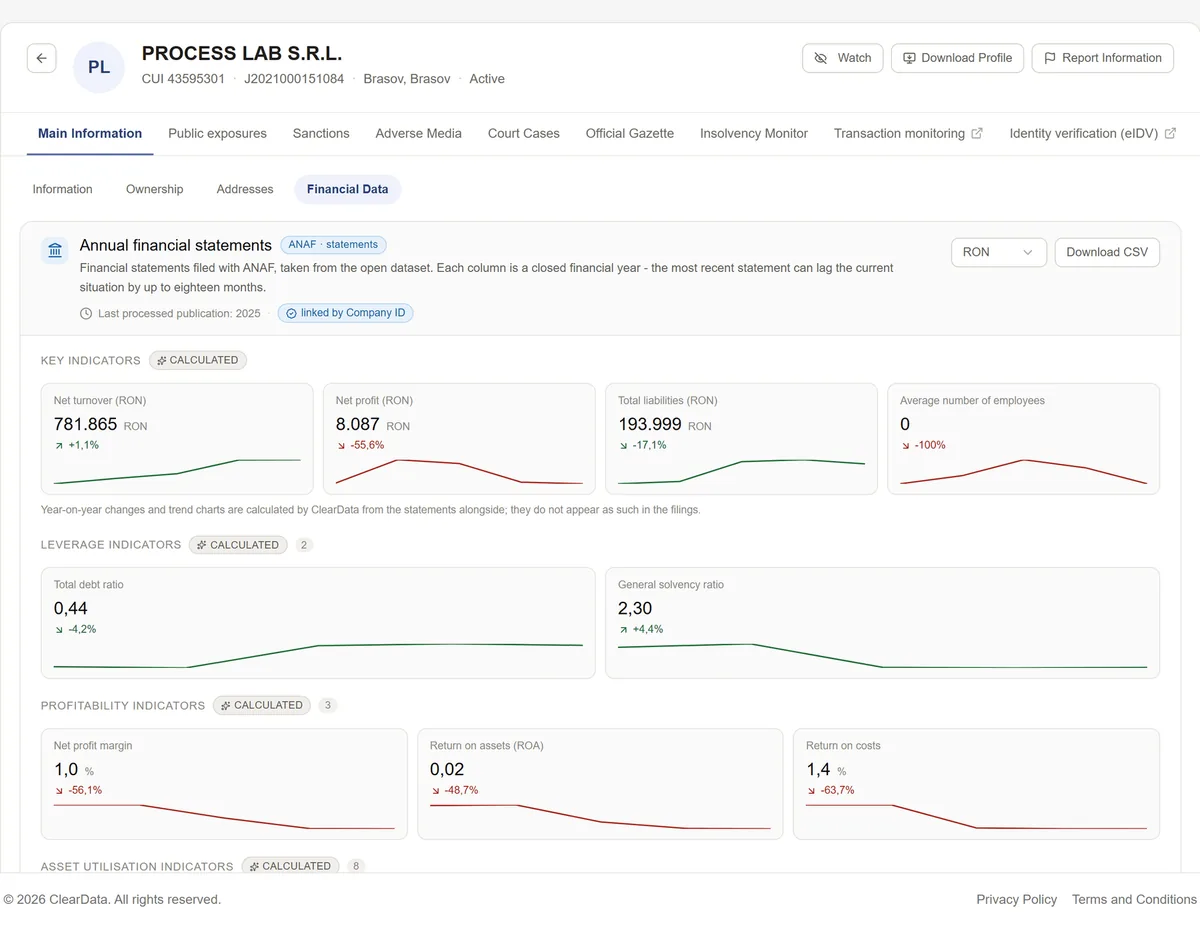Open the Insolvency Monitor tab
The image size is (1200, 925).
click(x=754, y=133)
